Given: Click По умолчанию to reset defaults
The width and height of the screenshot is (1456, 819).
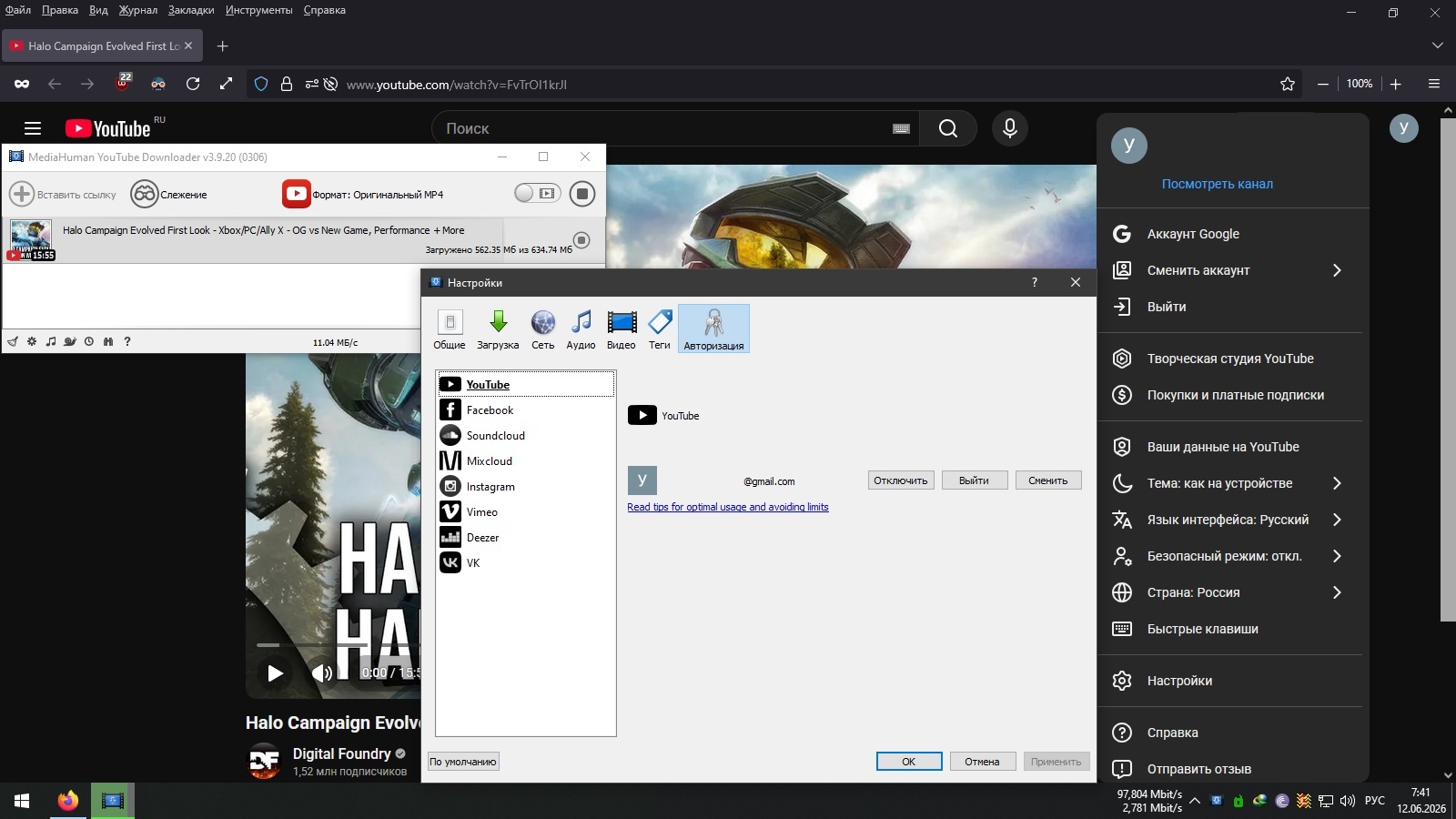Looking at the screenshot, I should pyautogui.click(x=463, y=762).
